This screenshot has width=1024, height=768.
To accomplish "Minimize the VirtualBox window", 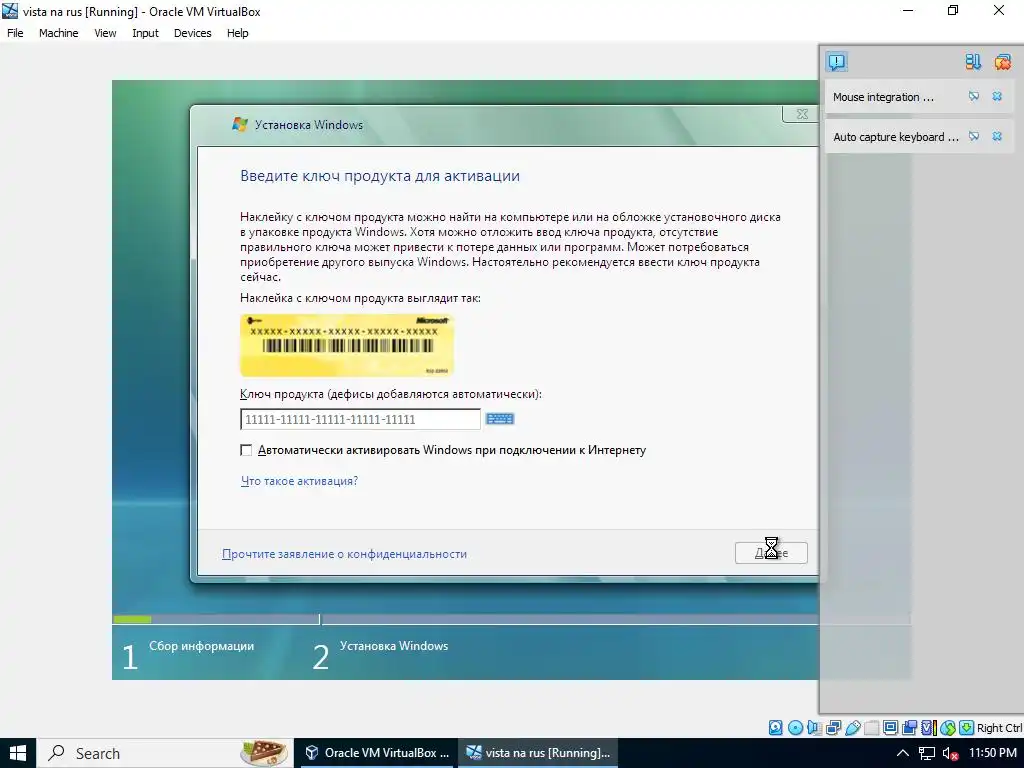I will [908, 10].
